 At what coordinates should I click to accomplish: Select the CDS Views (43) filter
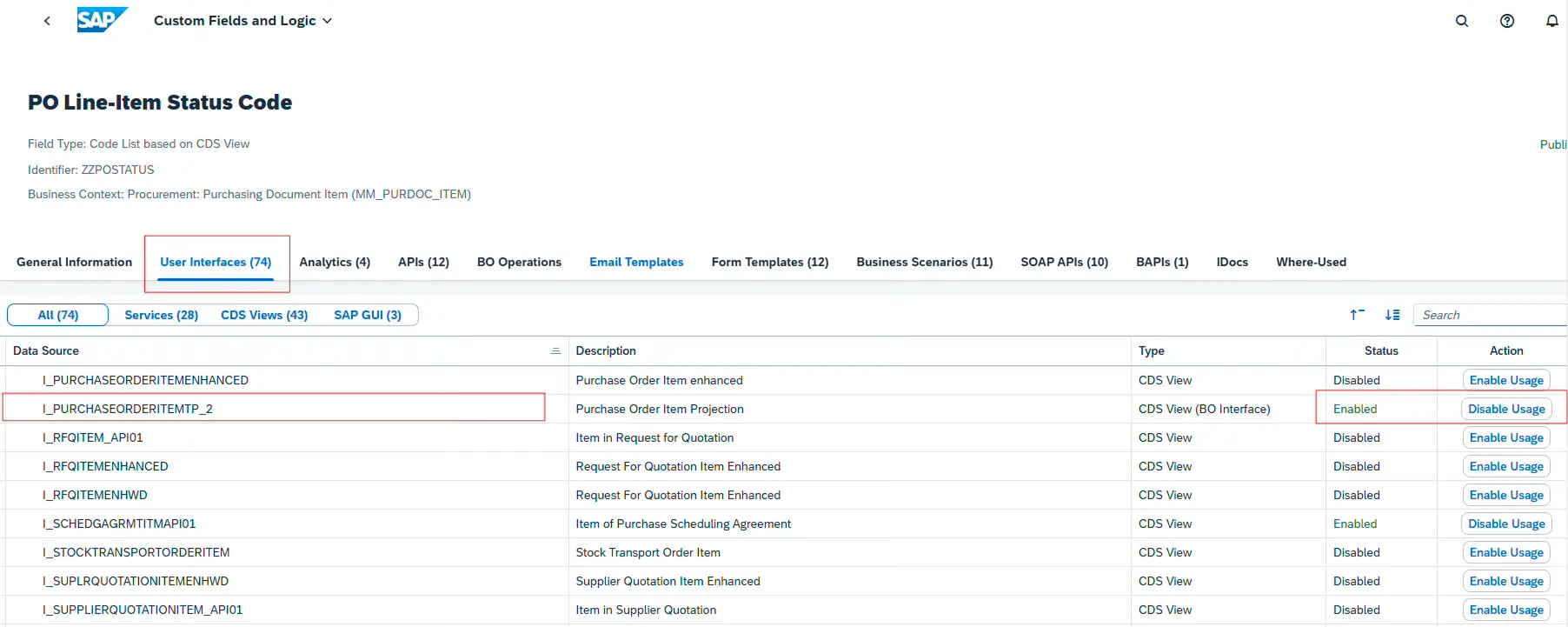tap(264, 315)
